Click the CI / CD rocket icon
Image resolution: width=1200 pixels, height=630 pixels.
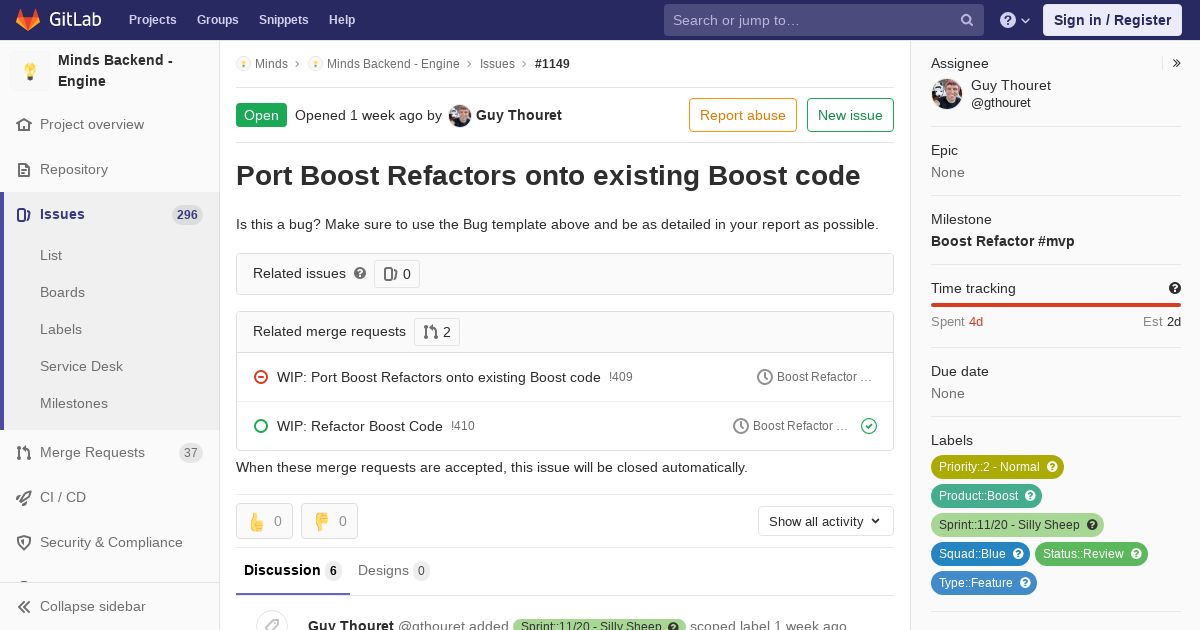click(x=24, y=498)
